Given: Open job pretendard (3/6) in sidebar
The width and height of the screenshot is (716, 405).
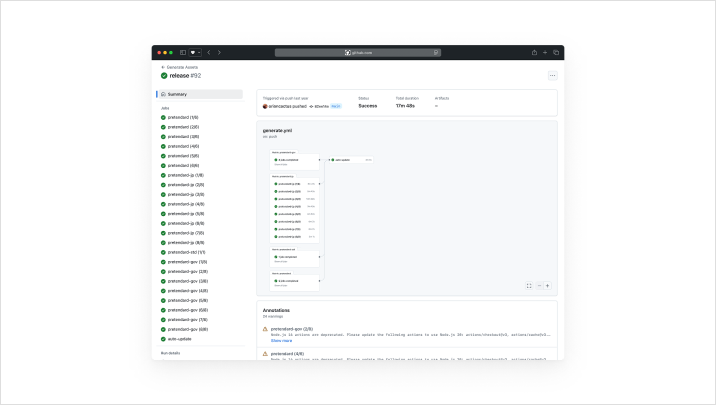Looking at the screenshot, I should click(179, 137).
